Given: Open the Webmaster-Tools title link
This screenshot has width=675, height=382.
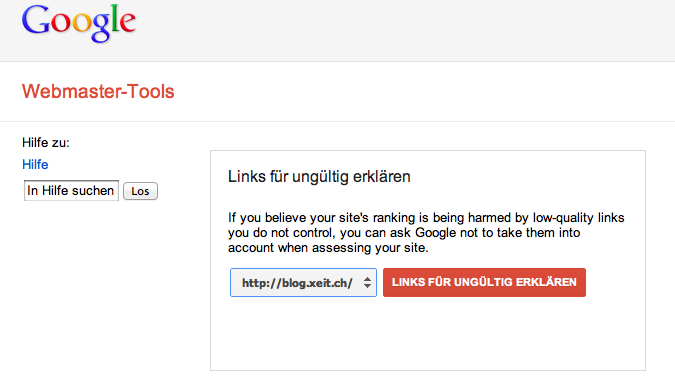Looking at the screenshot, I should 98,91.
